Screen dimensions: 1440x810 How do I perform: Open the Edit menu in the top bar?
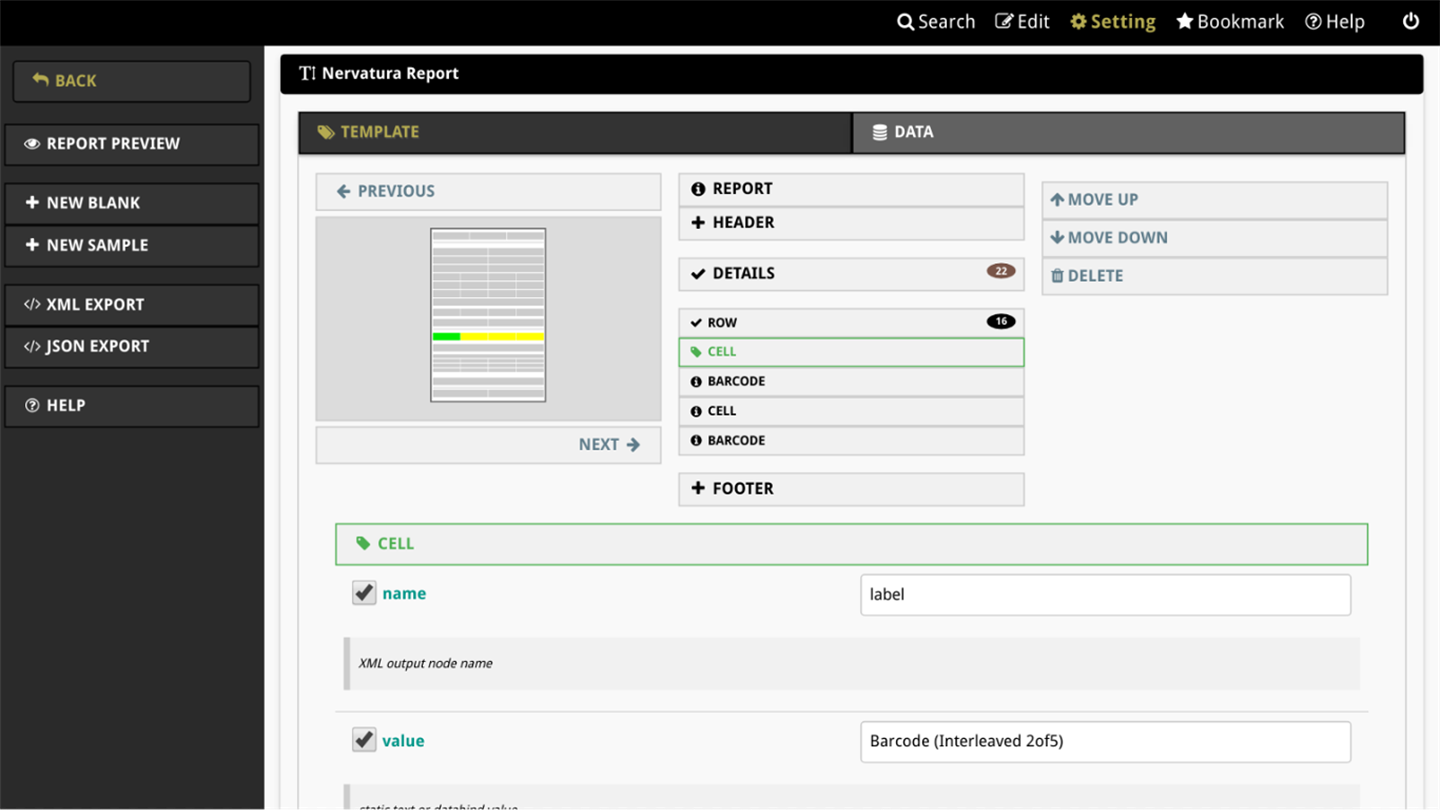[1022, 22]
